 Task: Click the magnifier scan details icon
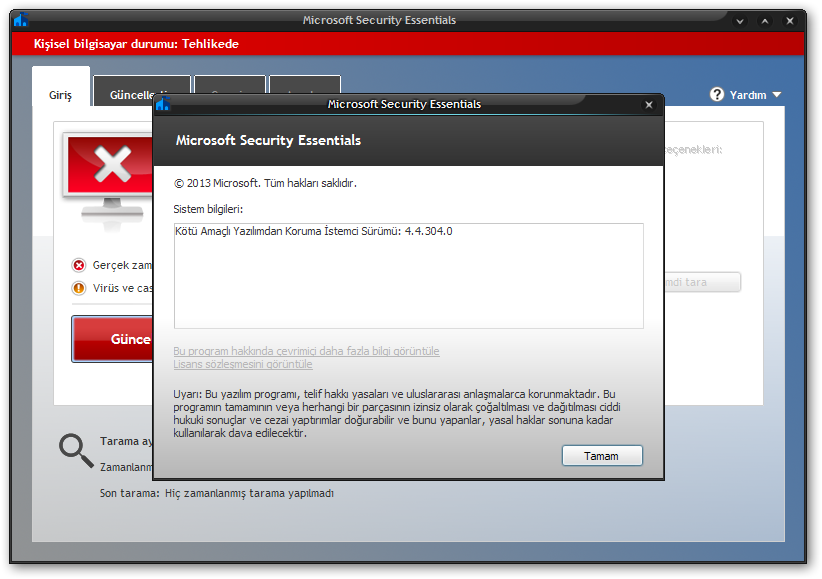(x=76, y=451)
